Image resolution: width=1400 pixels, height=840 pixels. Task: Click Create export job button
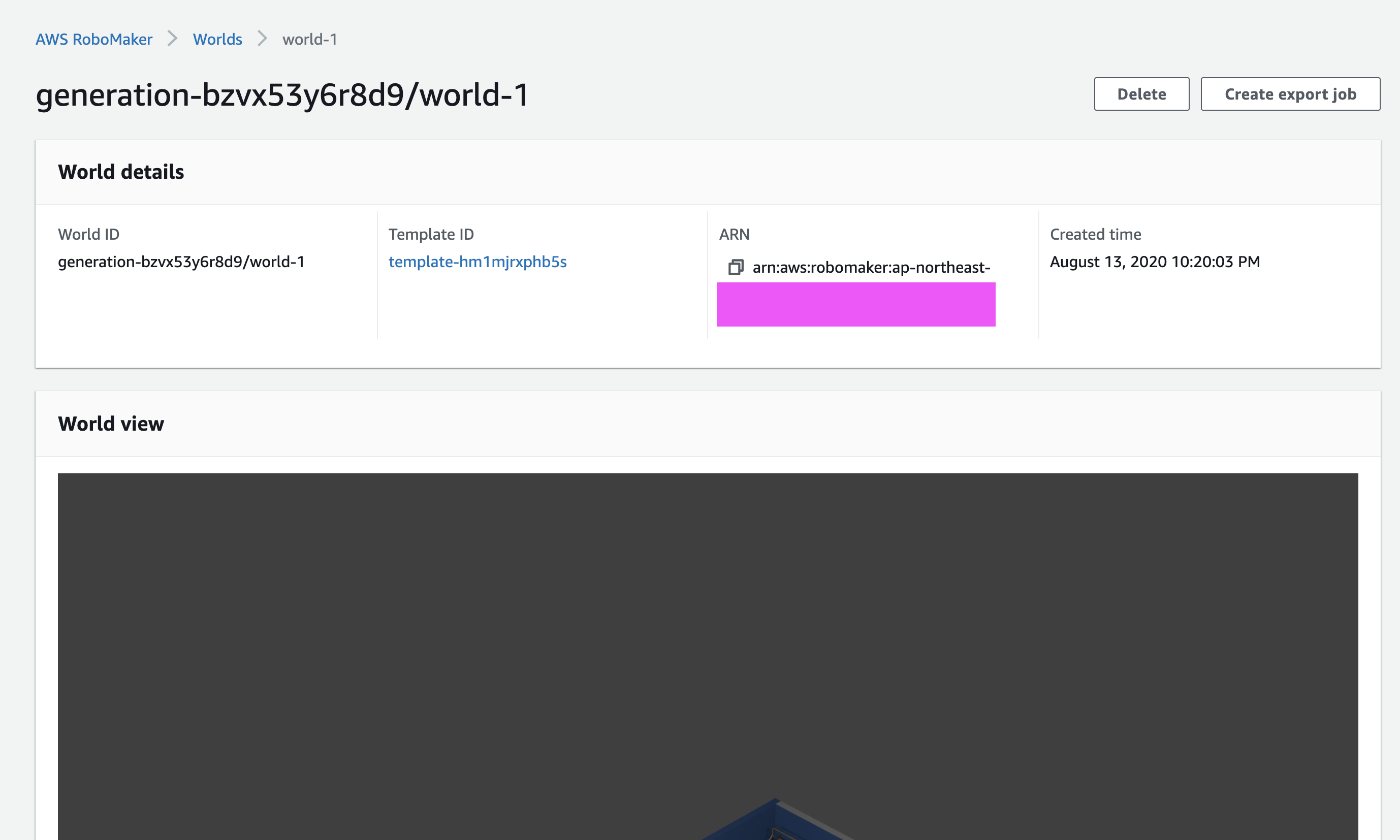(1290, 94)
